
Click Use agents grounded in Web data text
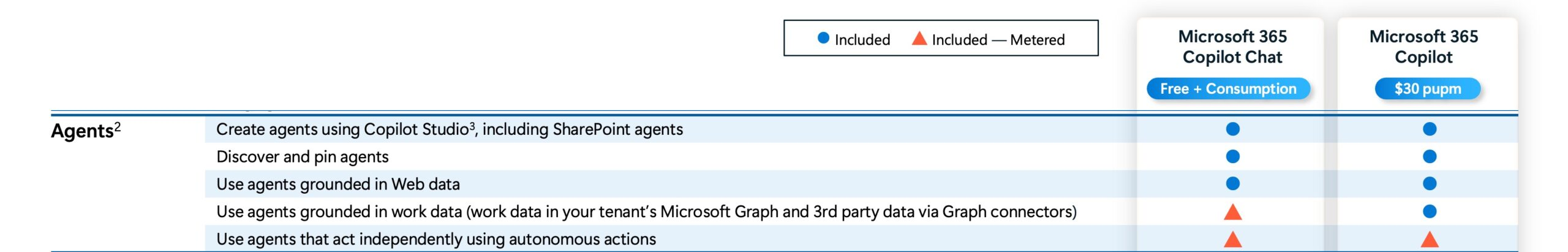coord(338,184)
